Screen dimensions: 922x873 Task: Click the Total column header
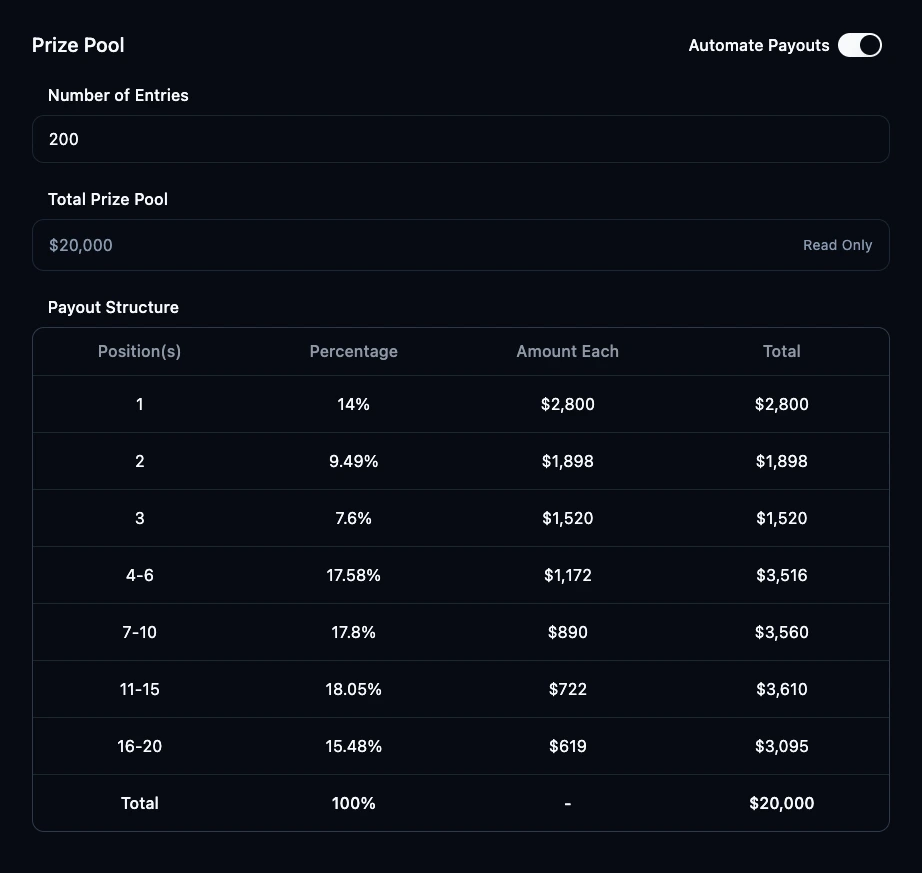pos(781,351)
